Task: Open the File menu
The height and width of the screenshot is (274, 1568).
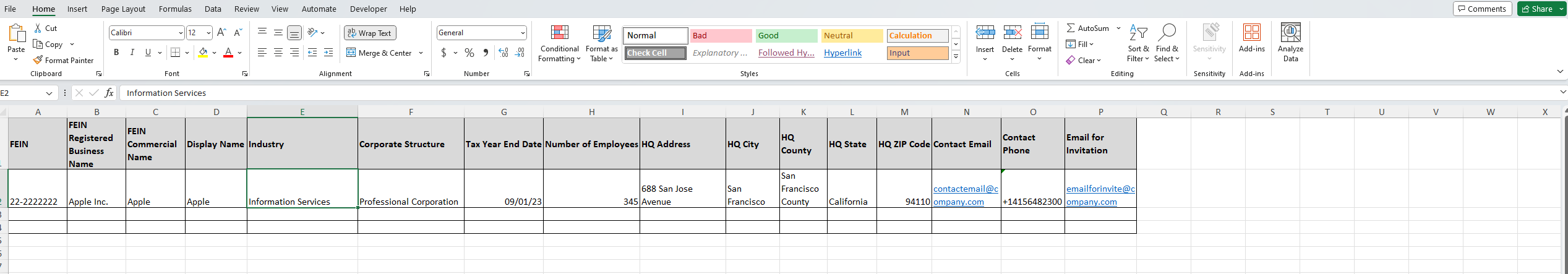Action: coord(10,9)
